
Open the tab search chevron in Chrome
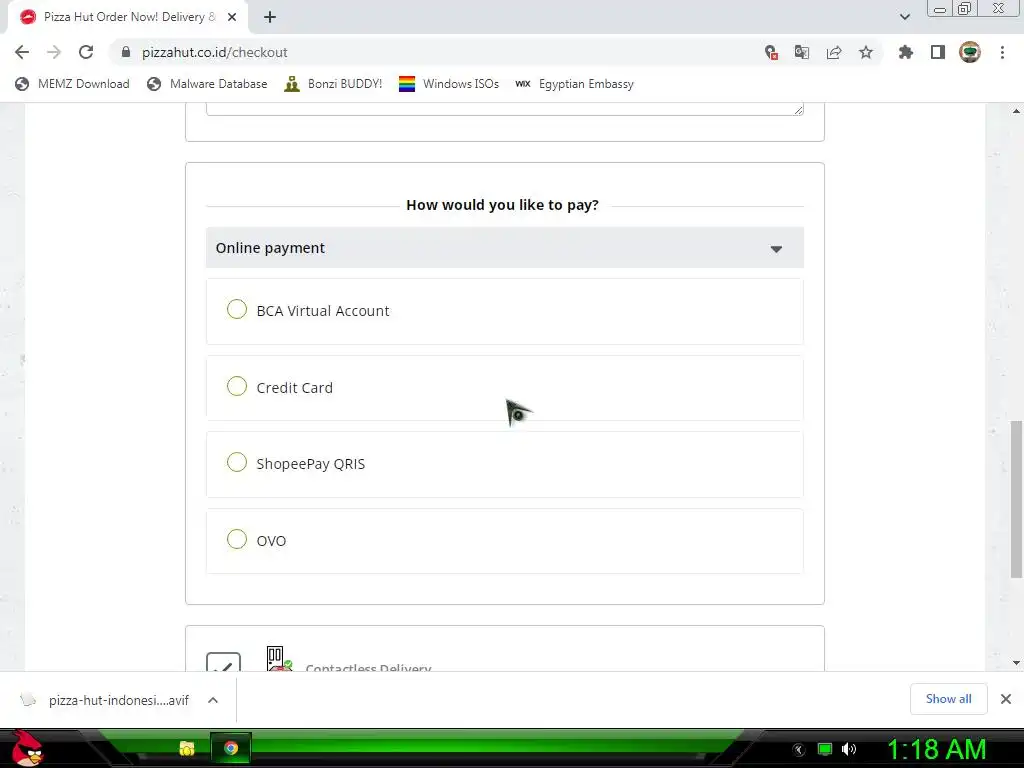pos(904,17)
